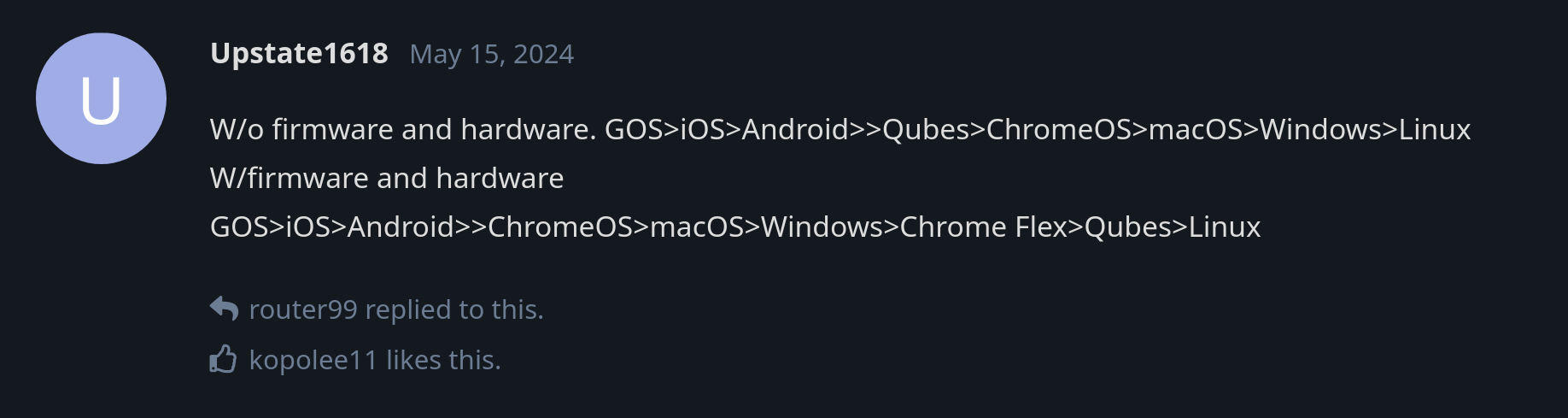Open kopolee11's profile link
Viewport: 1568px width, 418px height.
coord(313,361)
